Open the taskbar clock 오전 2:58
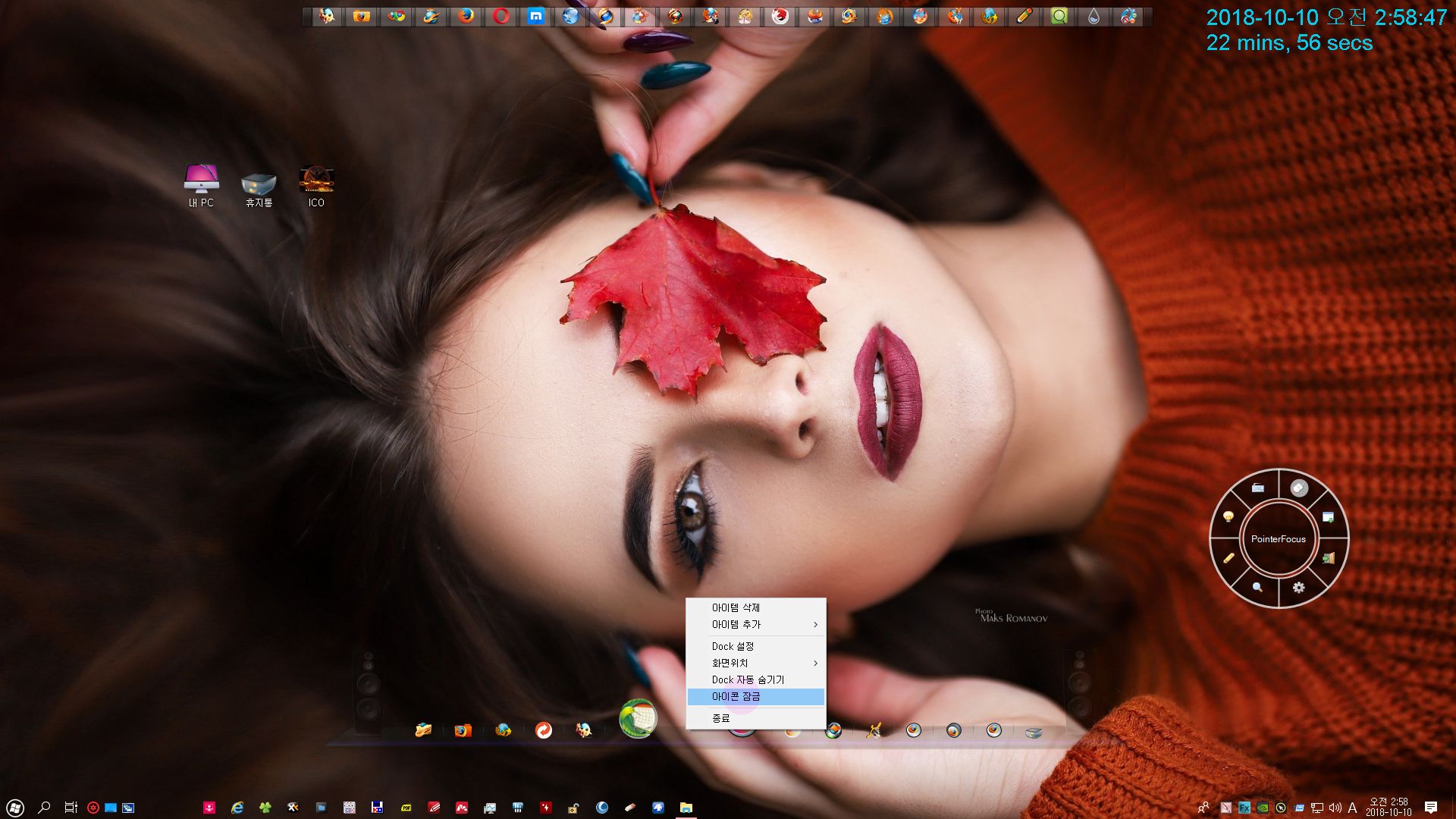The image size is (1456, 819). click(x=1389, y=807)
